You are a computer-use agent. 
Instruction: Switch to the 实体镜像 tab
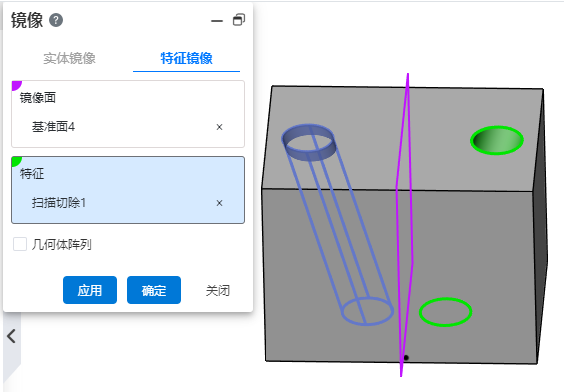click(x=69, y=58)
